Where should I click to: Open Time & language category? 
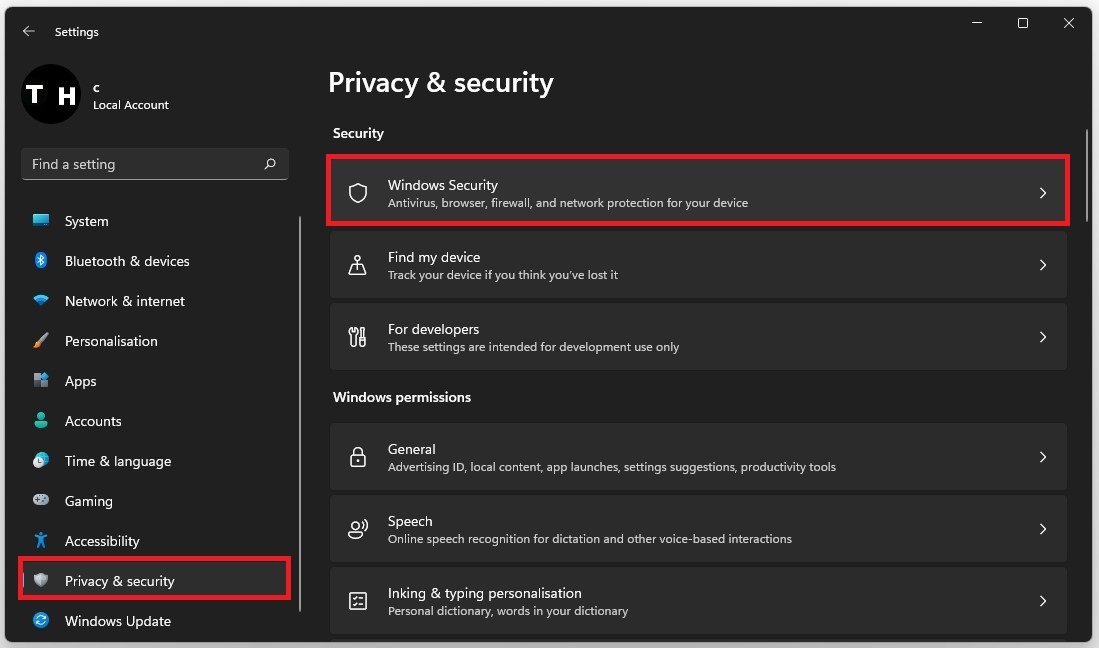tap(117, 461)
